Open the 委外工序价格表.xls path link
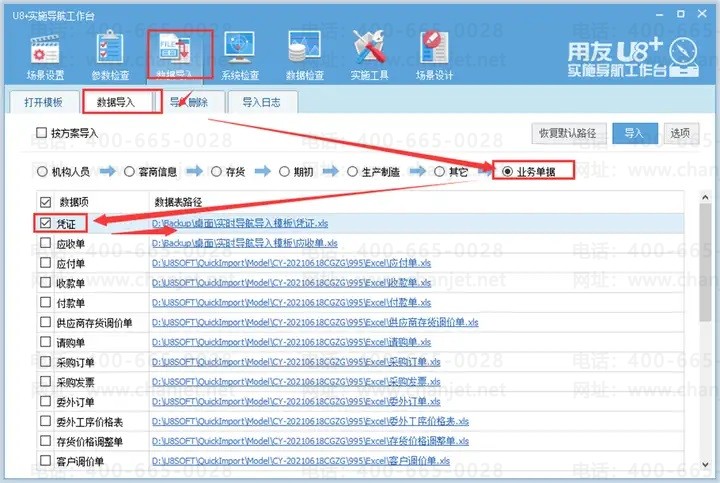 click(x=310, y=421)
